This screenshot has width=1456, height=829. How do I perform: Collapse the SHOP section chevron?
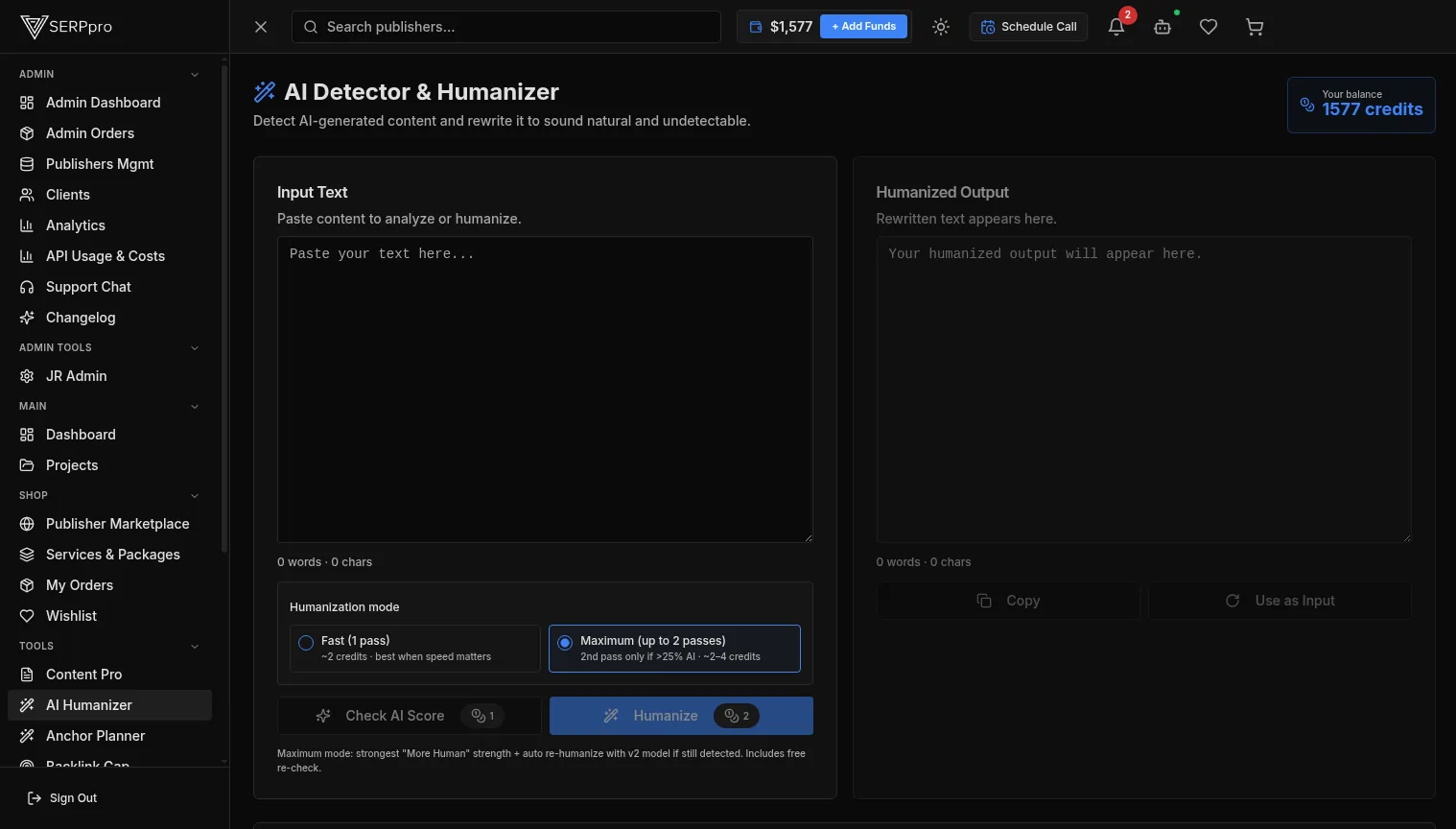[195, 496]
